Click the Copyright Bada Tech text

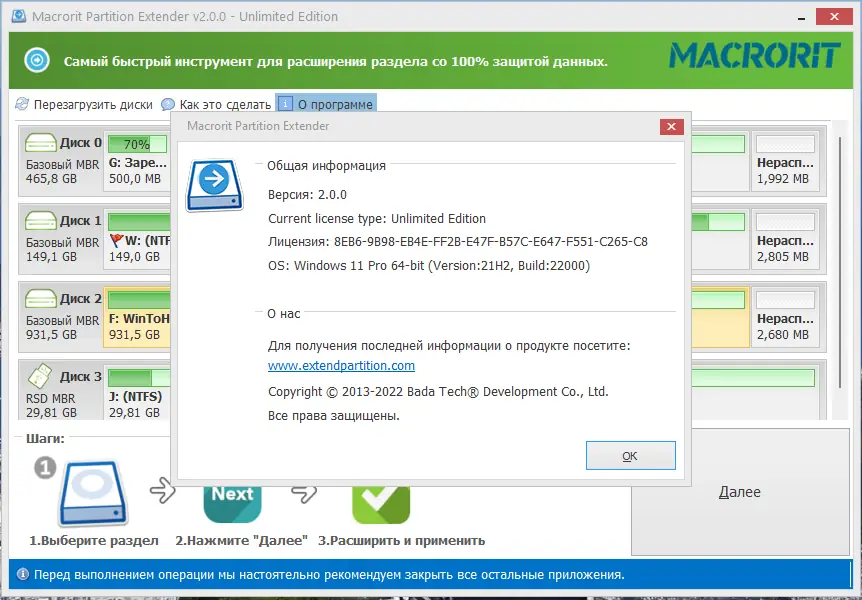tap(438, 392)
